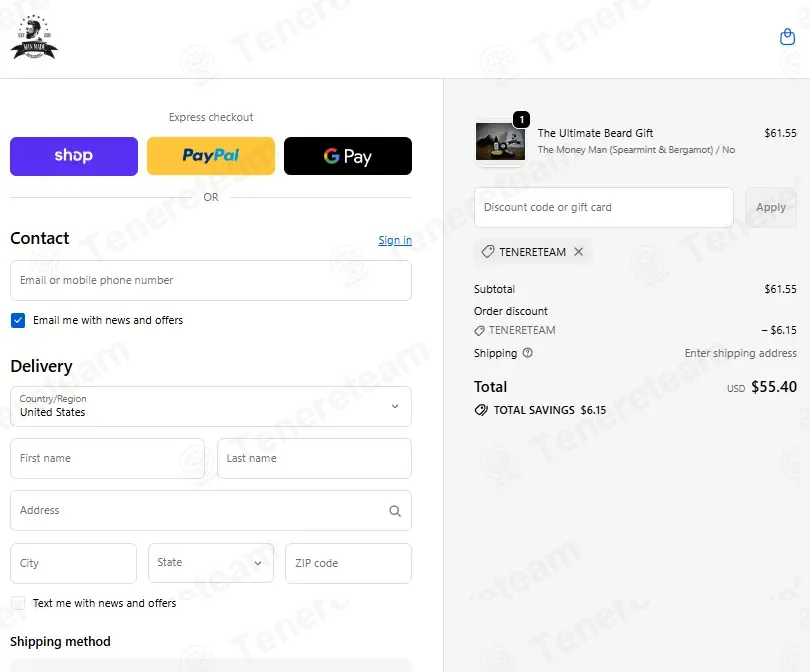Enable Text me with news and offers

(x=18, y=603)
